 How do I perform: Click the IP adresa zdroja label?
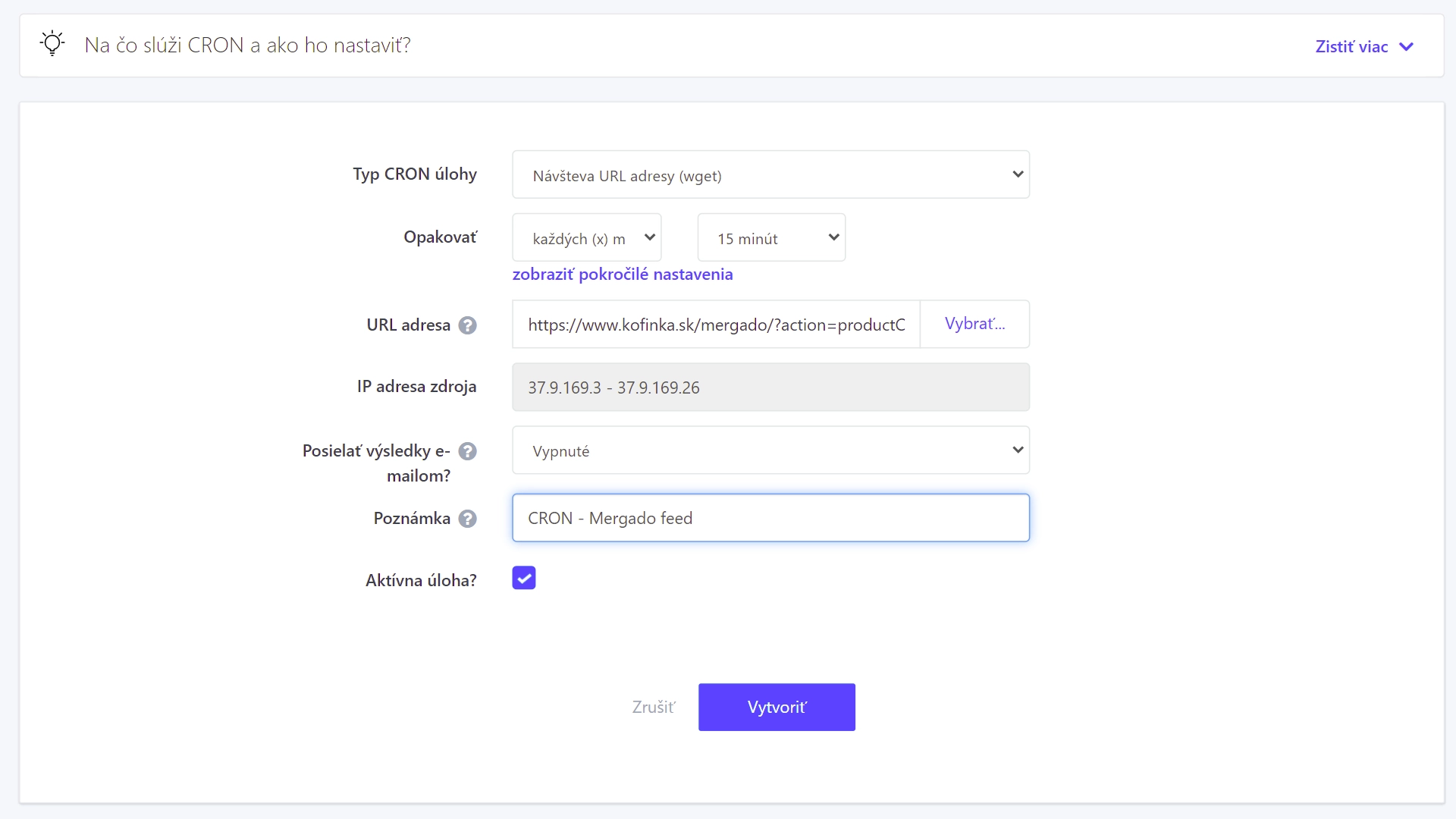tap(416, 387)
